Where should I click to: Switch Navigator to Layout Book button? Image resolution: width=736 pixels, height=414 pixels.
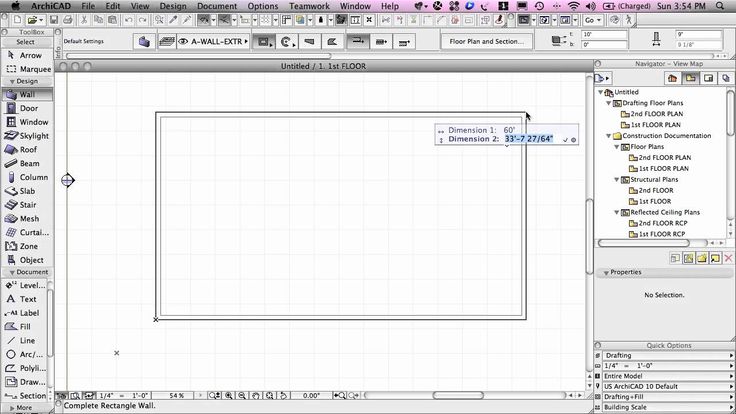coord(708,78)
